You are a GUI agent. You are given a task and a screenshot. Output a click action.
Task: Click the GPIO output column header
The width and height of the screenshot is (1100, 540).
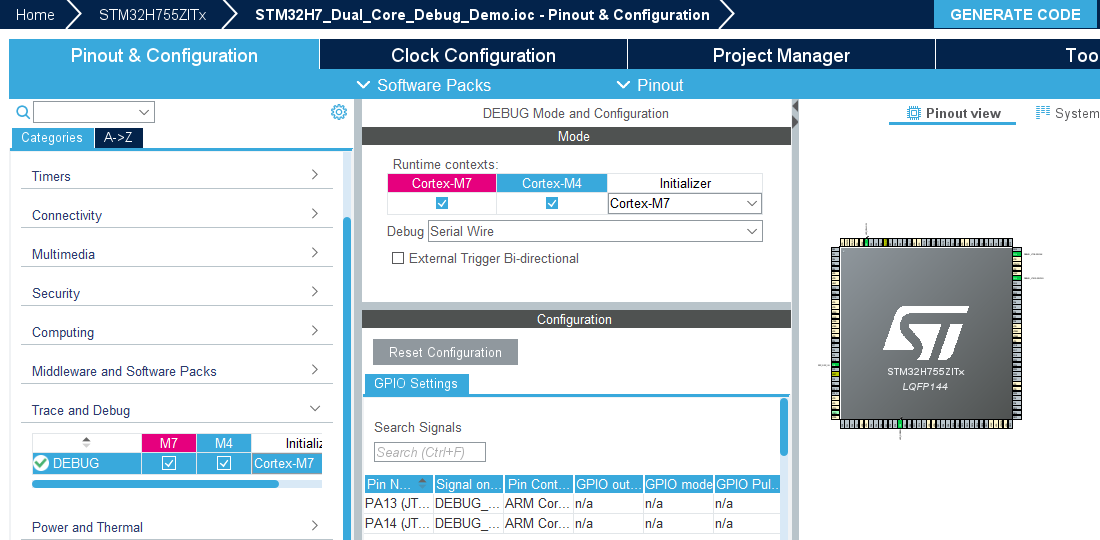point(608,484)
